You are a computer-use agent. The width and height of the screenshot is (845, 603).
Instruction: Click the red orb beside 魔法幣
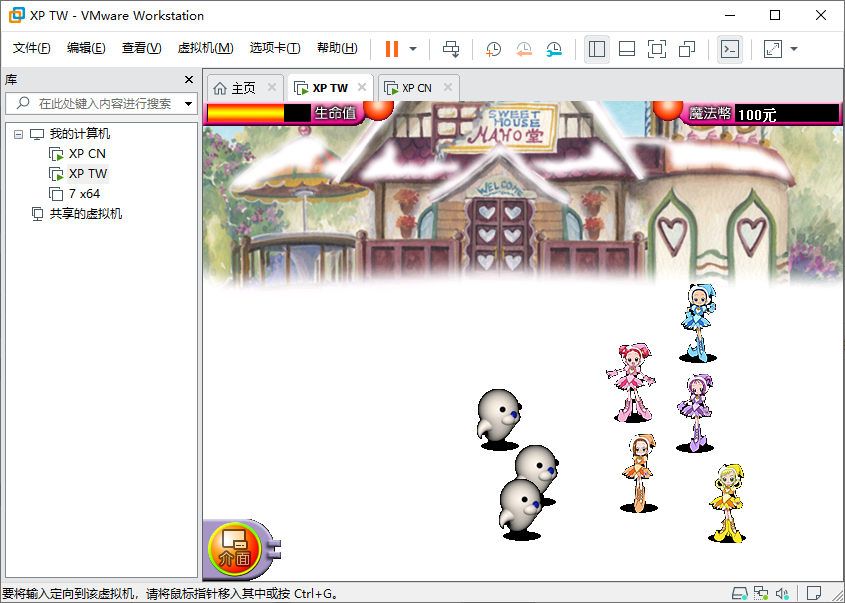[668, 109]
